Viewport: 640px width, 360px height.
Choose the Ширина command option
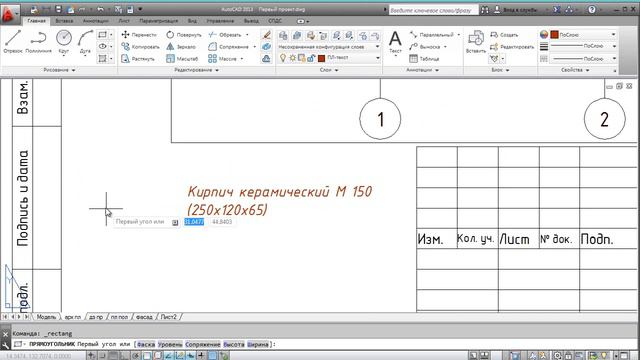coord(258,344)
